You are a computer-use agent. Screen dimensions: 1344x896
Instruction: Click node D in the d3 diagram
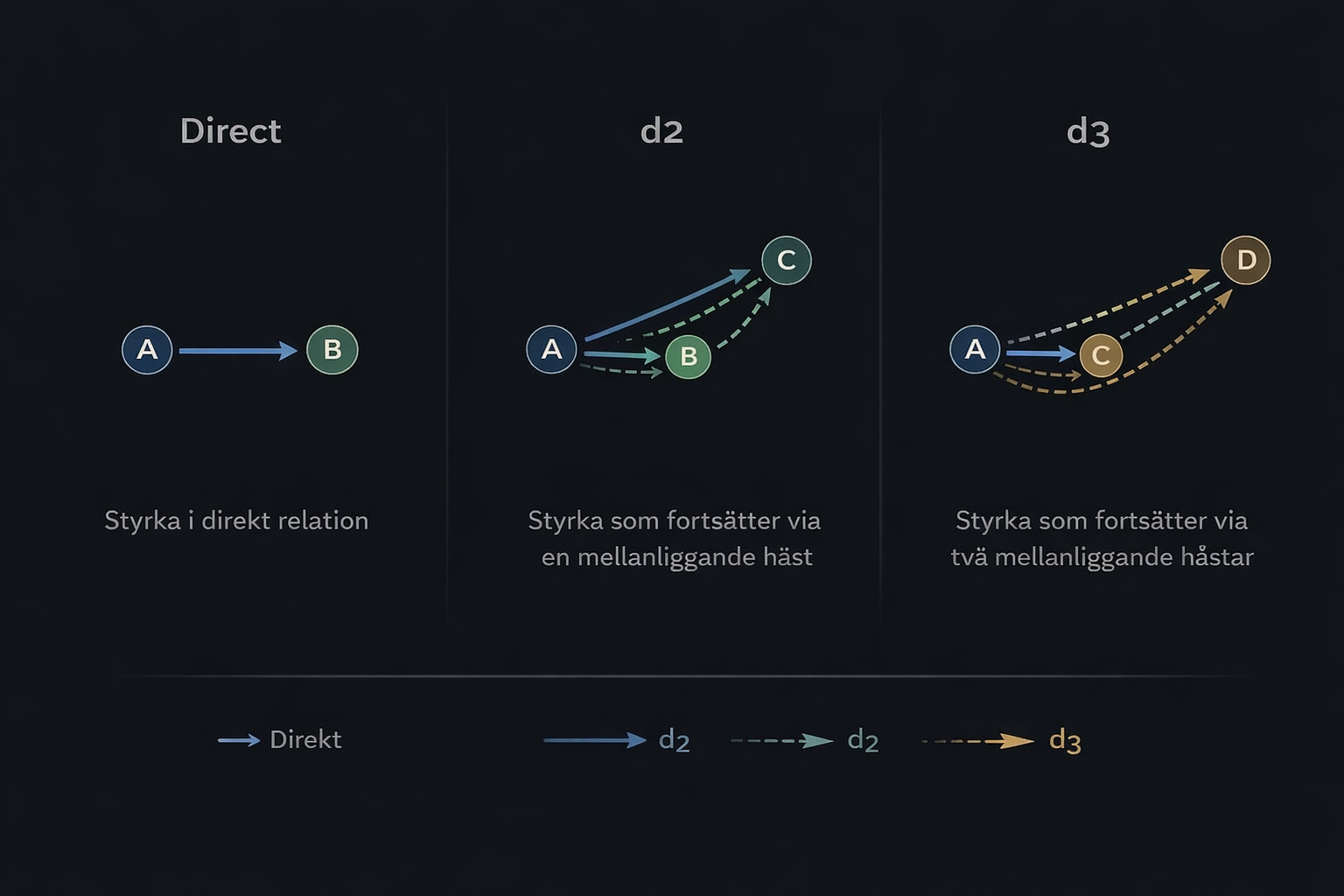pos(1246,260)
